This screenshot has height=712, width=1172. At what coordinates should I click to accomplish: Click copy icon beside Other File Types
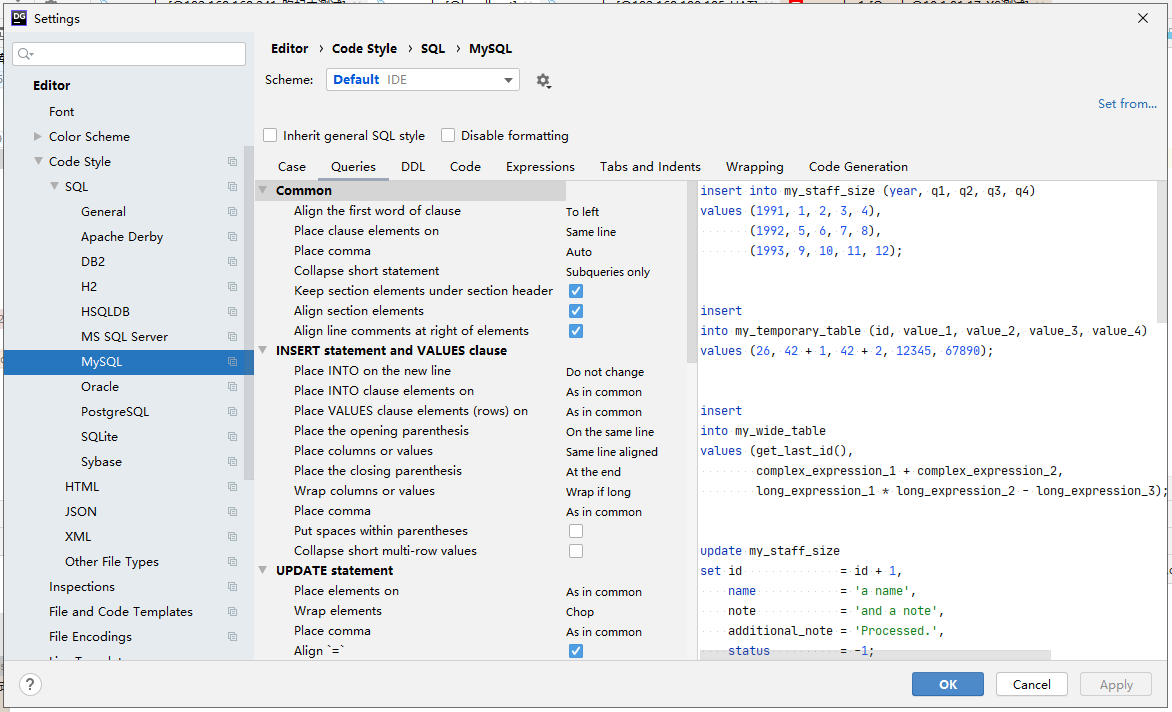click(232, 562)
